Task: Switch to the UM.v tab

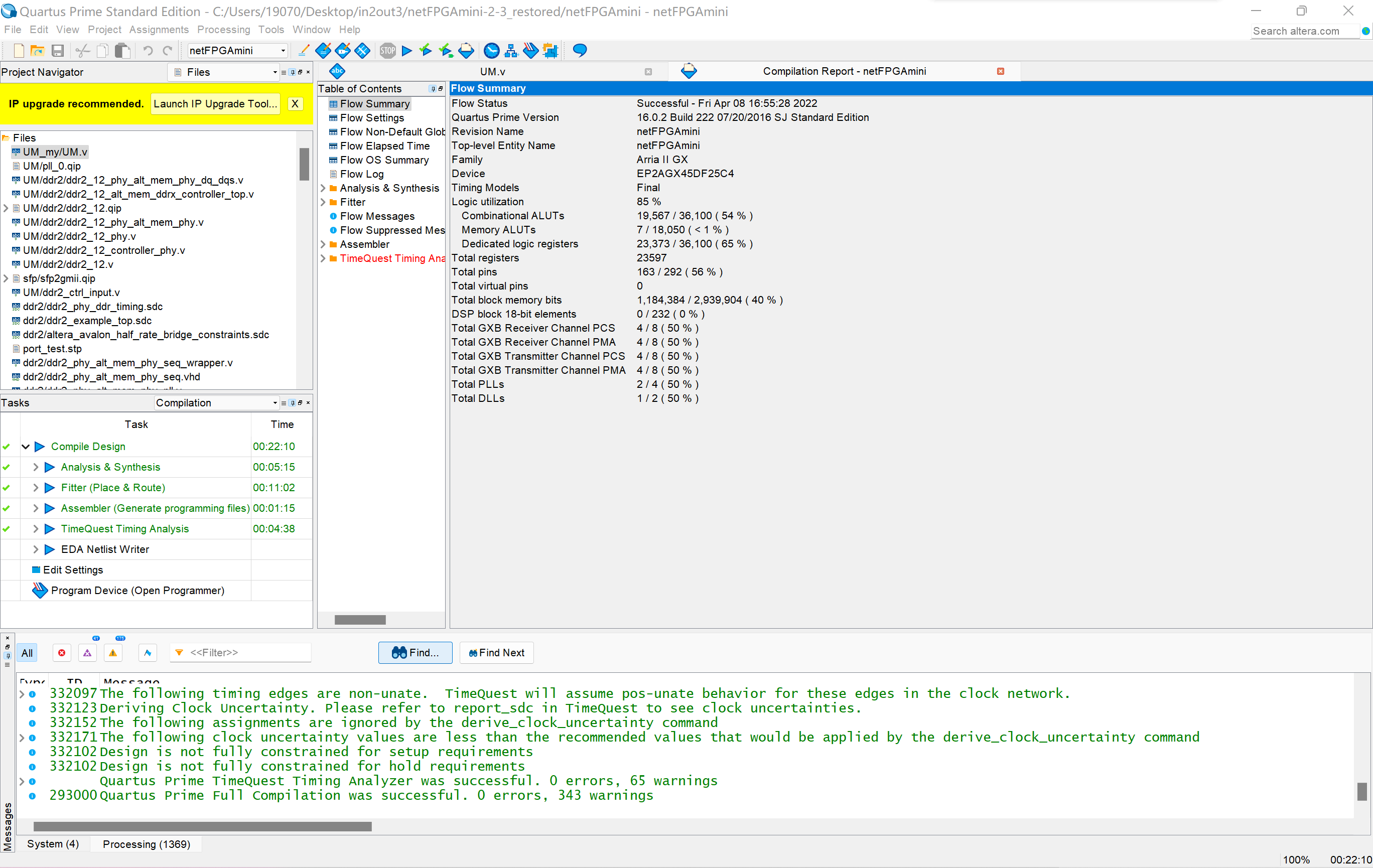Action: click(493, 72)
